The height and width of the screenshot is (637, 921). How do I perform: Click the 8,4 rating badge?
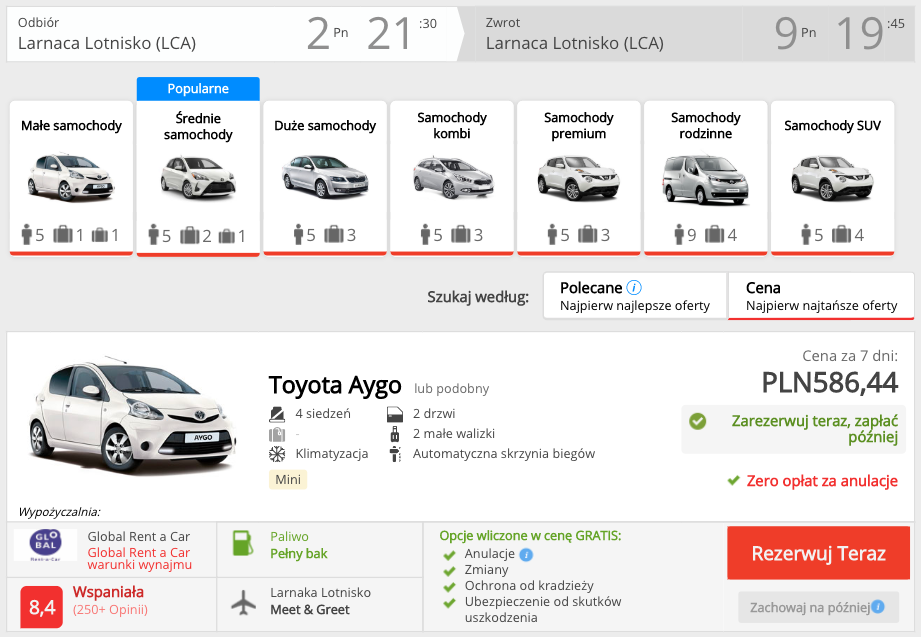(x=42, y=606)
